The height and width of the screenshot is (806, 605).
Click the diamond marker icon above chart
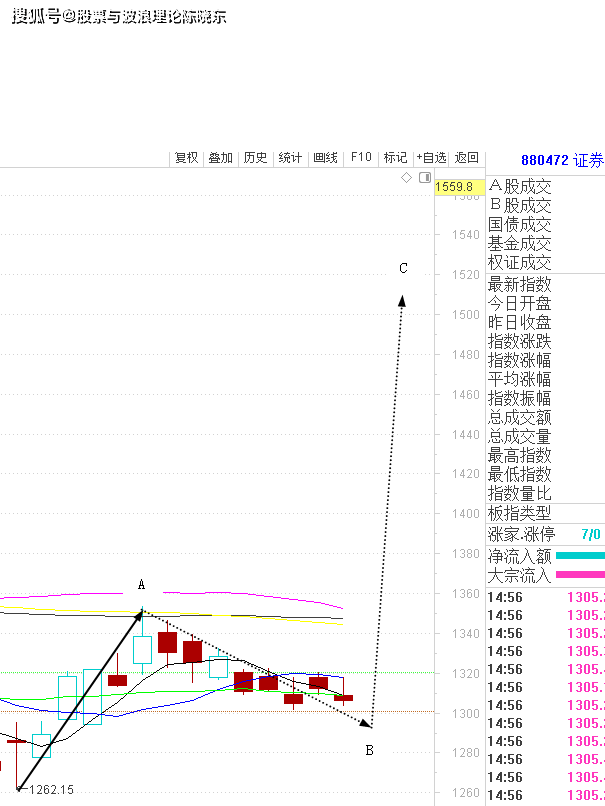pos(406,178)
